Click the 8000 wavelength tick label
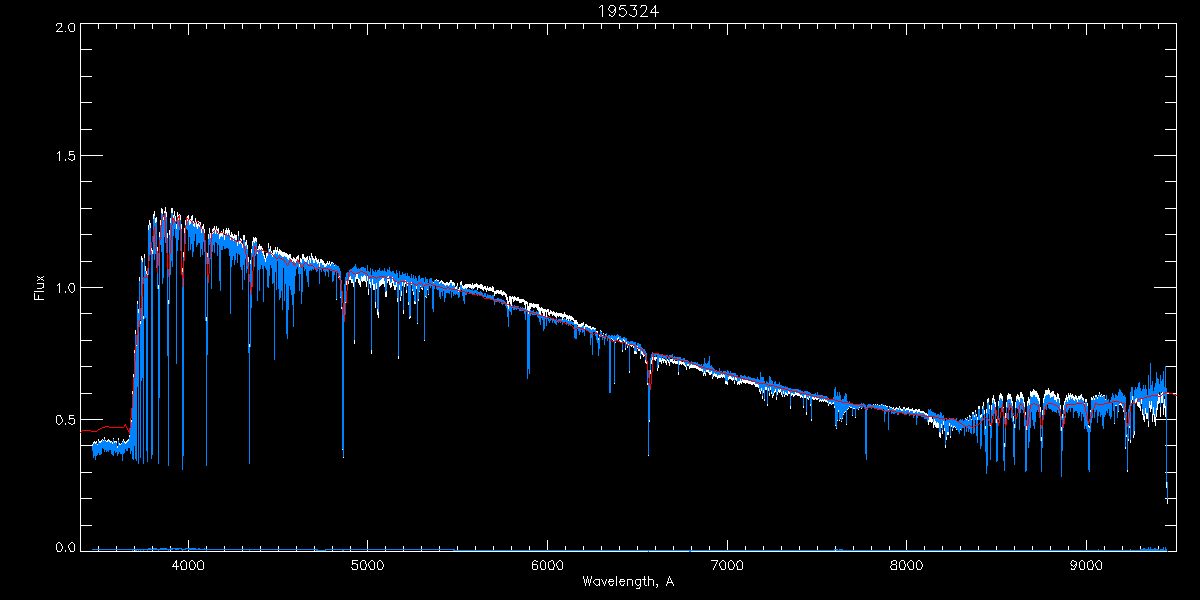The width and height of the screenshot is (1200, 600). pos(907,565)
